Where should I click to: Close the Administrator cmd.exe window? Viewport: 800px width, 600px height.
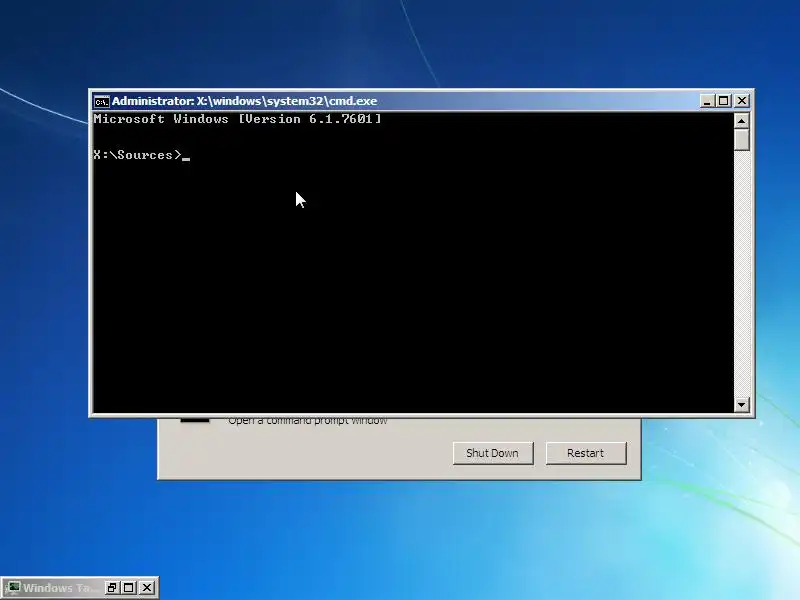pos(742,101)
